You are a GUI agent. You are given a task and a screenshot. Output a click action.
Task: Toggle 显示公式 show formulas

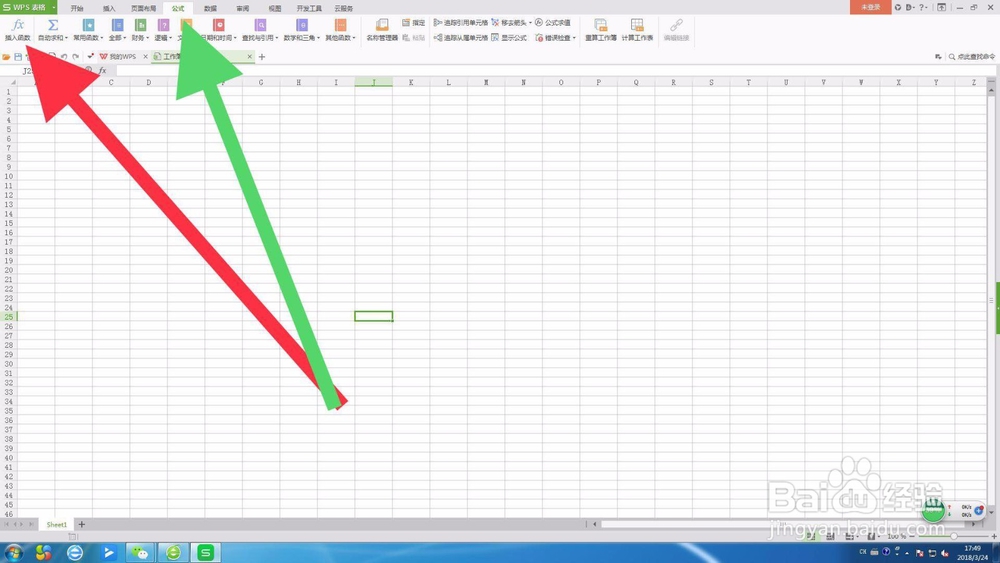[509, 38]
